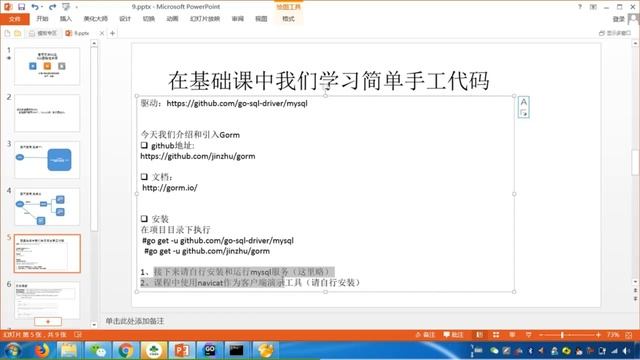Switch to Normal view icon in status bar
The height and width of the screenshot is (360, 640).
click(x=480, y=335)
